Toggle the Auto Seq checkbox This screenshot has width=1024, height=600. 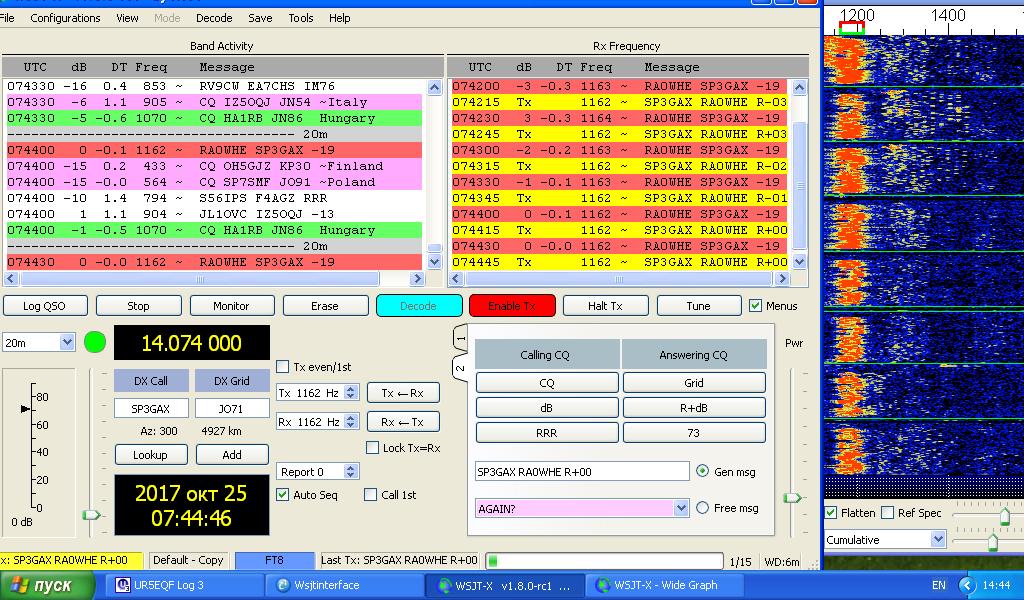pyautogui.click(x=283, y=495)
